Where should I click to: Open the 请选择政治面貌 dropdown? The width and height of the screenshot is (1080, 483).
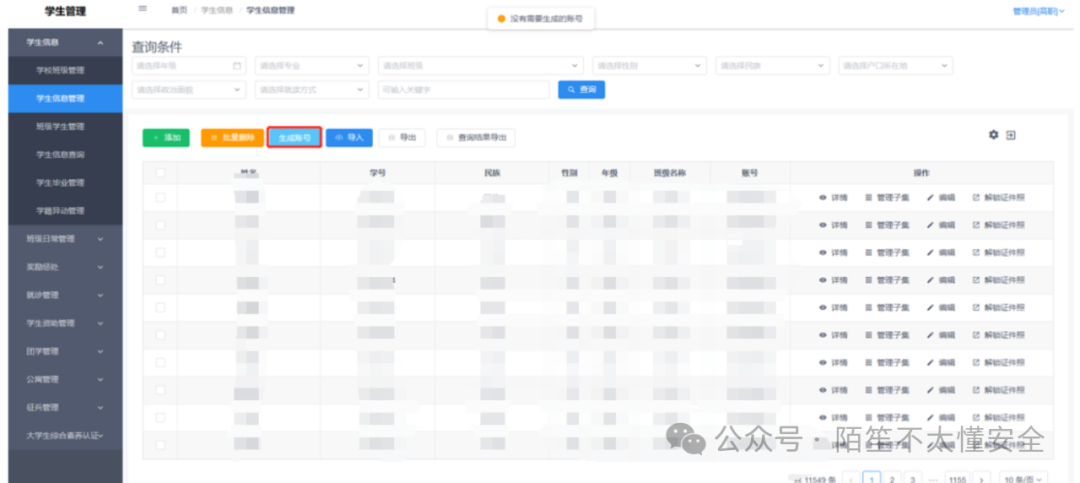(x=189, y=90)
